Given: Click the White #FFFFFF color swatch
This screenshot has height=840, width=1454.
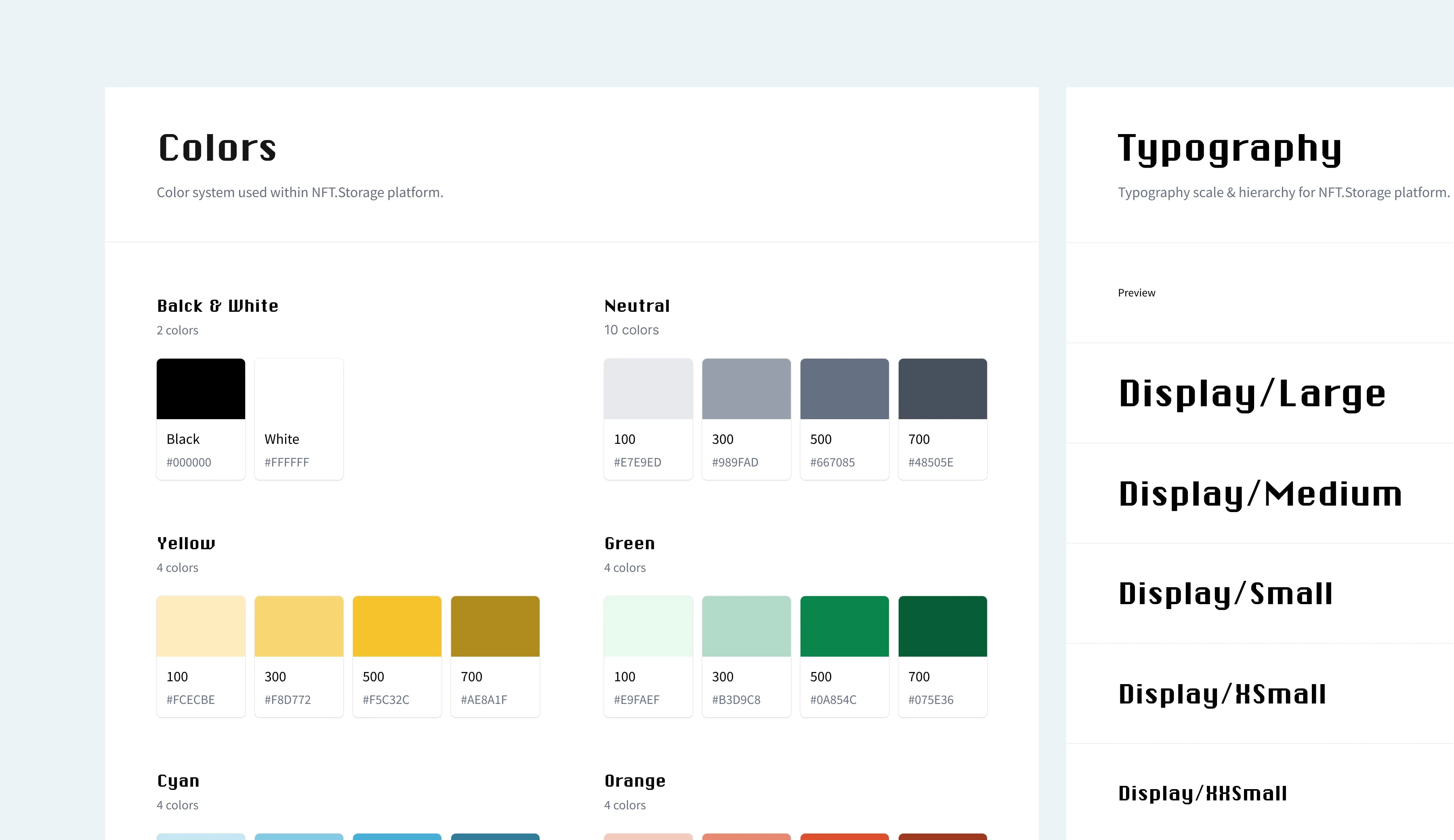Looking at the screenshot, I should [x=299, y=419].
